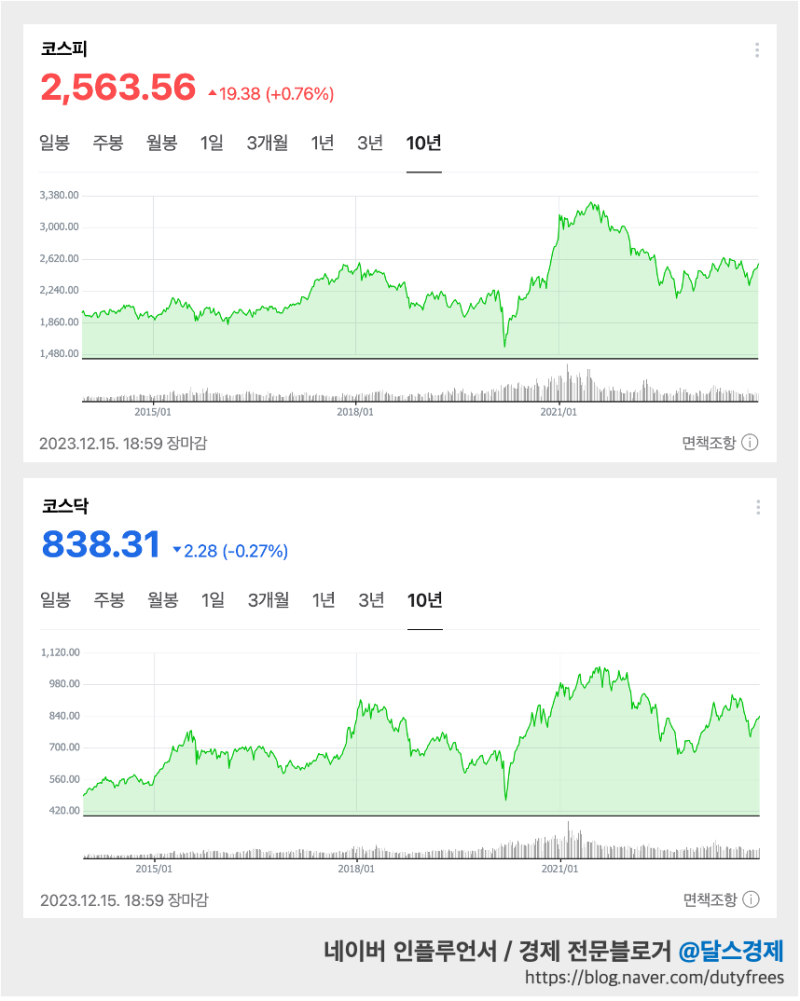Click the KOSPI volume bar chart area

[420, 384]
